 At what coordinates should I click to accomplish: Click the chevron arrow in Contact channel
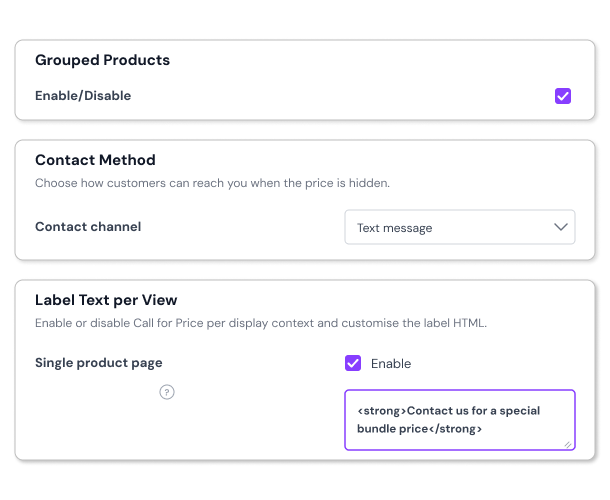pyautogui.click(x=561, y=227)
